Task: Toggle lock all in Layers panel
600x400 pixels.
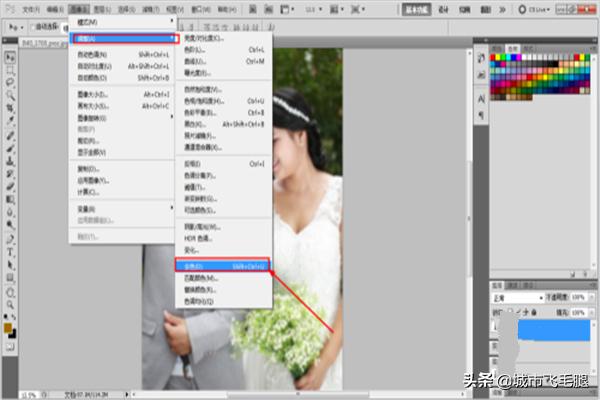Action: click(534, 312)
